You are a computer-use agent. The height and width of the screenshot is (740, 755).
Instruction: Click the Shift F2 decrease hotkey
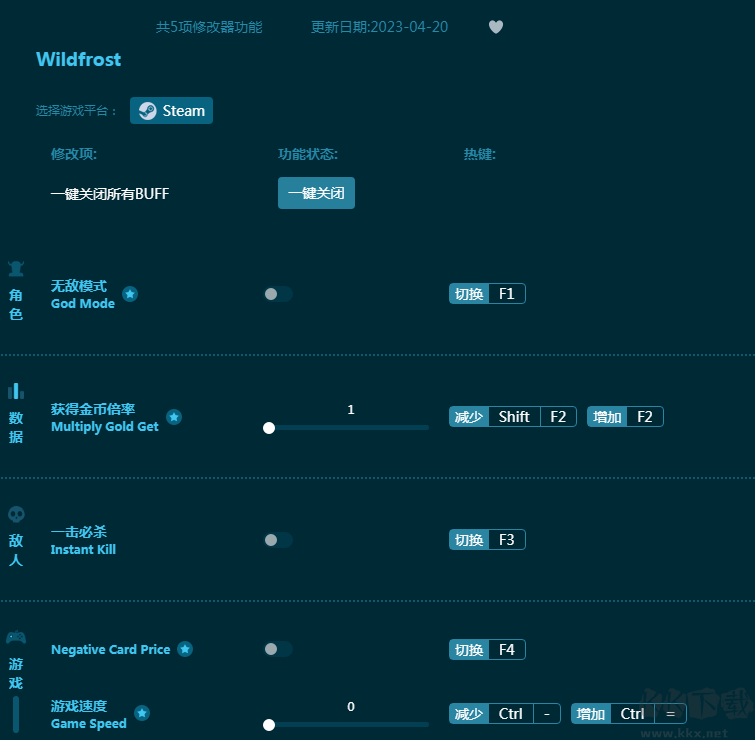(x=513, y=416)
